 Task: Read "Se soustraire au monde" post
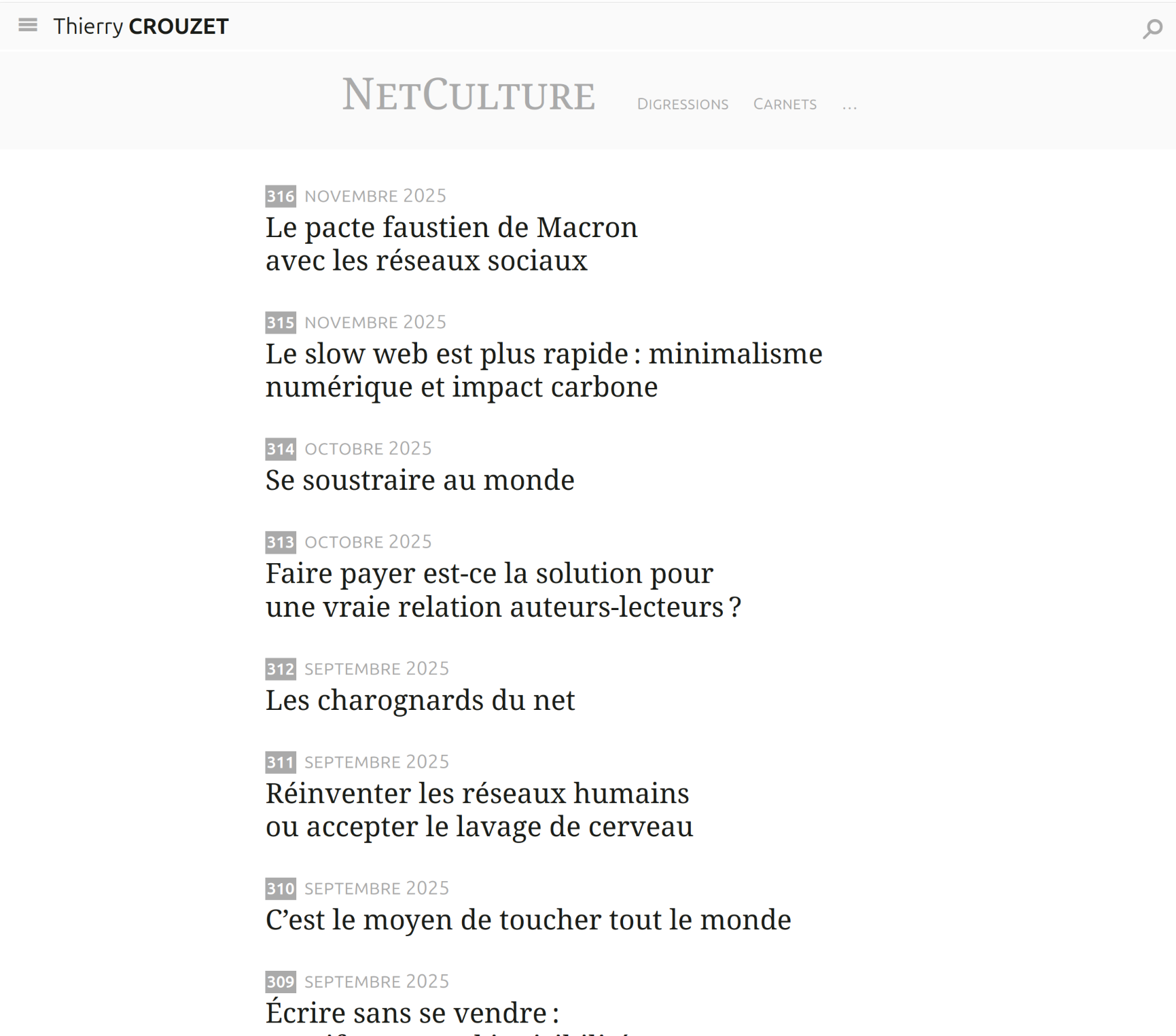click(420, 480)
